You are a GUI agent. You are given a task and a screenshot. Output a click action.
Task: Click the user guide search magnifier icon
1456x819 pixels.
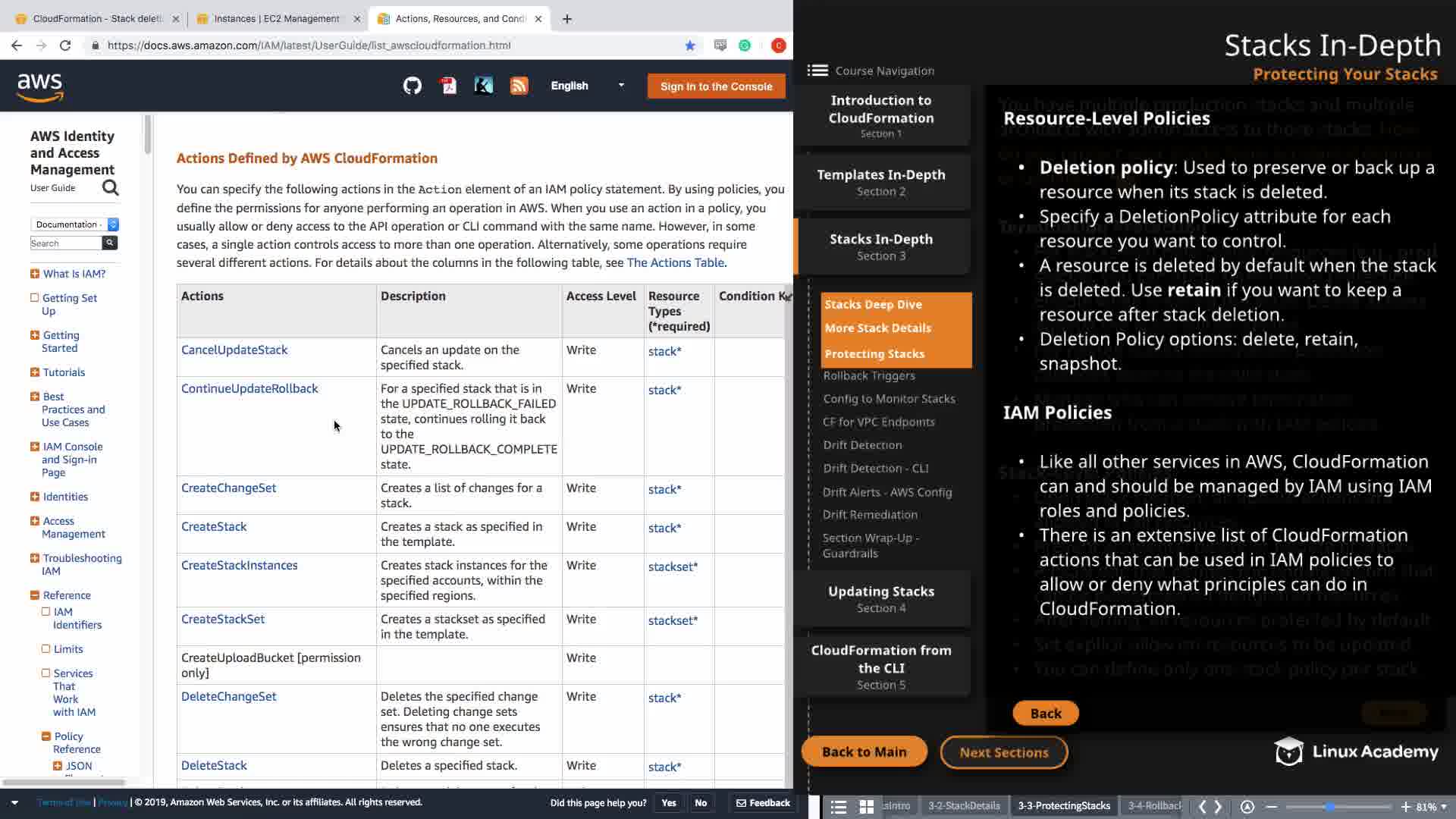point(111,187)
